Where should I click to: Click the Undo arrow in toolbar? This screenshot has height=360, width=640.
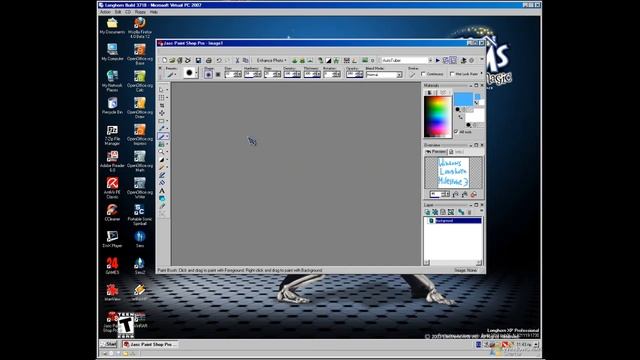tap(219, 60)
